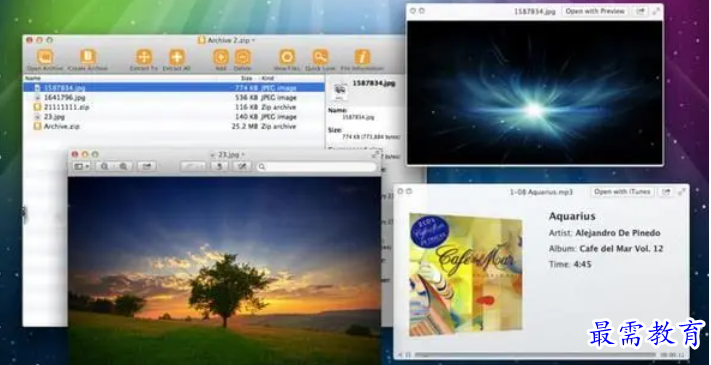Close the 1587834.jpg Quick Look window
The image size is (711, 365).
pos(413,11)
